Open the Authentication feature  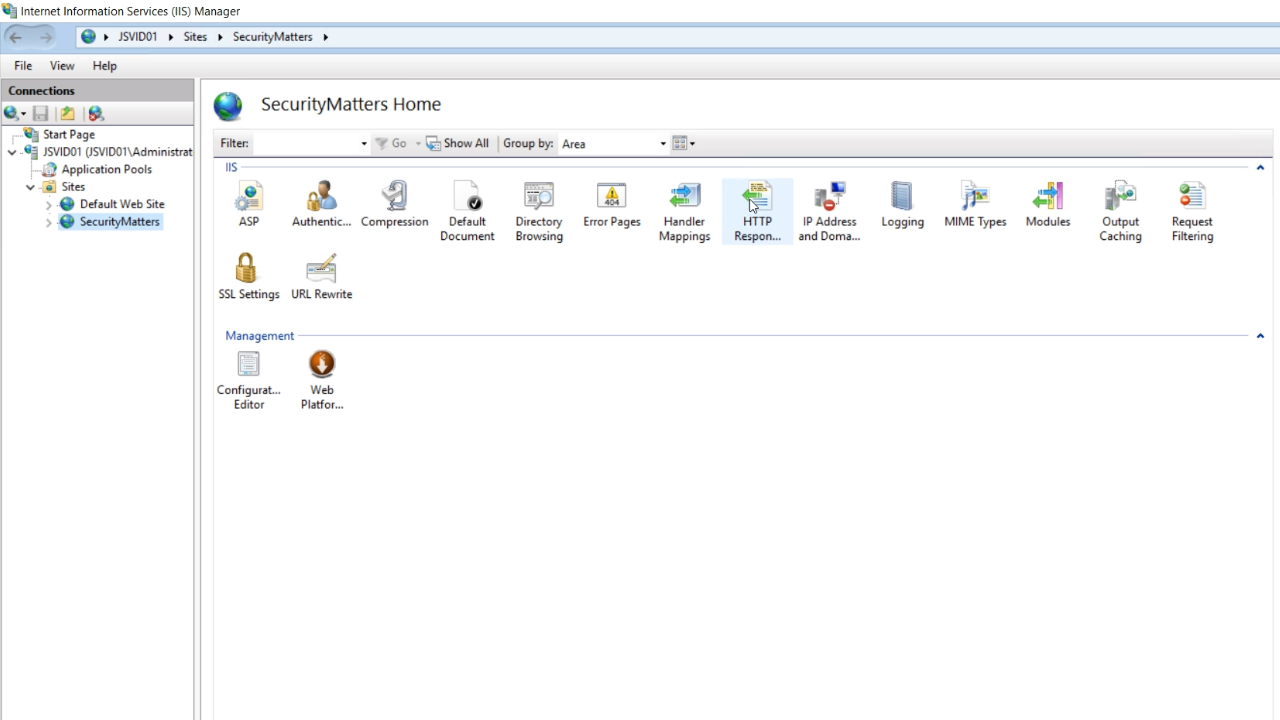[x=321, y=197]
